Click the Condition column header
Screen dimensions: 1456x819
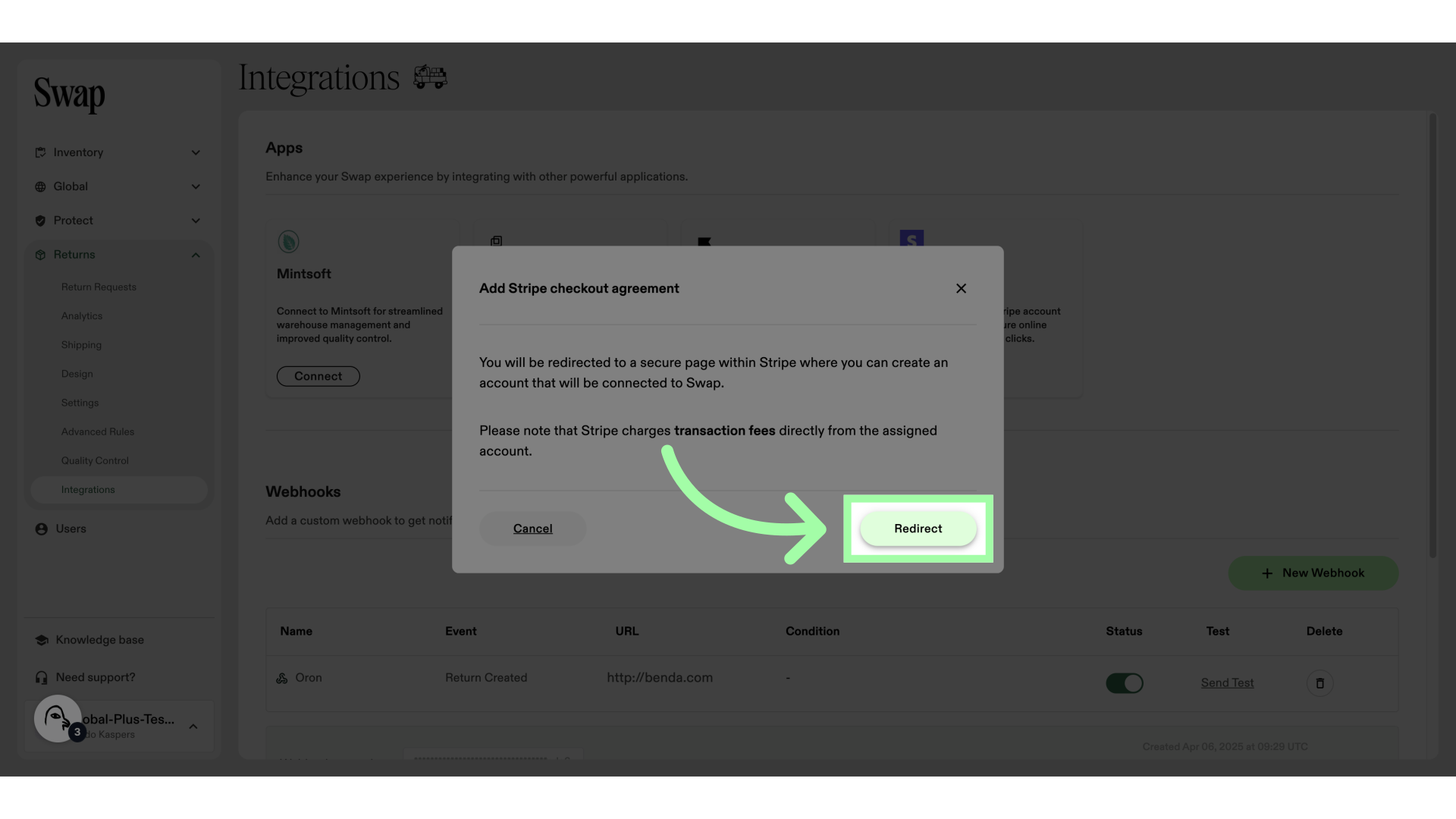(x=812, y=631)
